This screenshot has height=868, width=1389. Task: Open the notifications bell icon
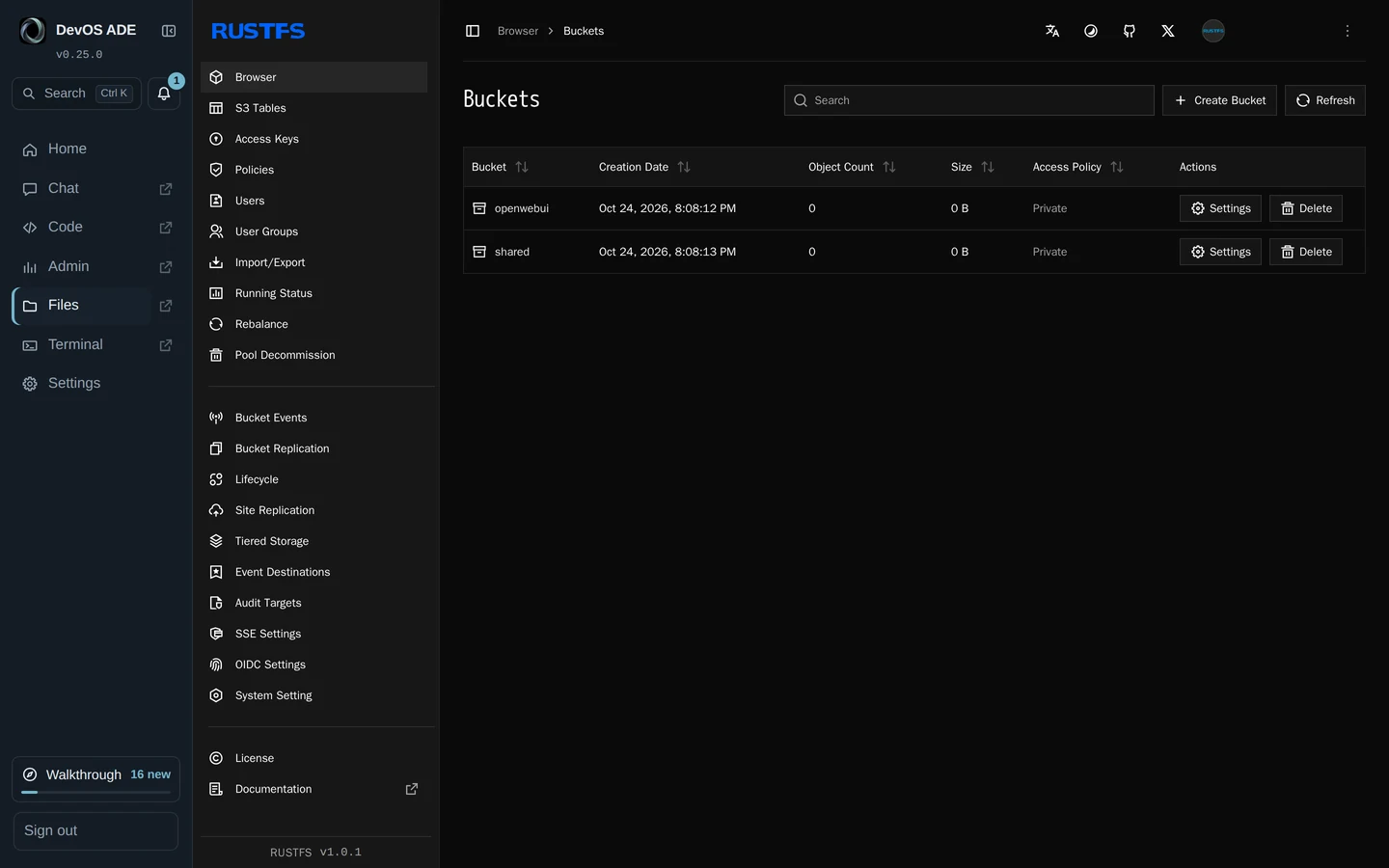click(x=164, y=94)
